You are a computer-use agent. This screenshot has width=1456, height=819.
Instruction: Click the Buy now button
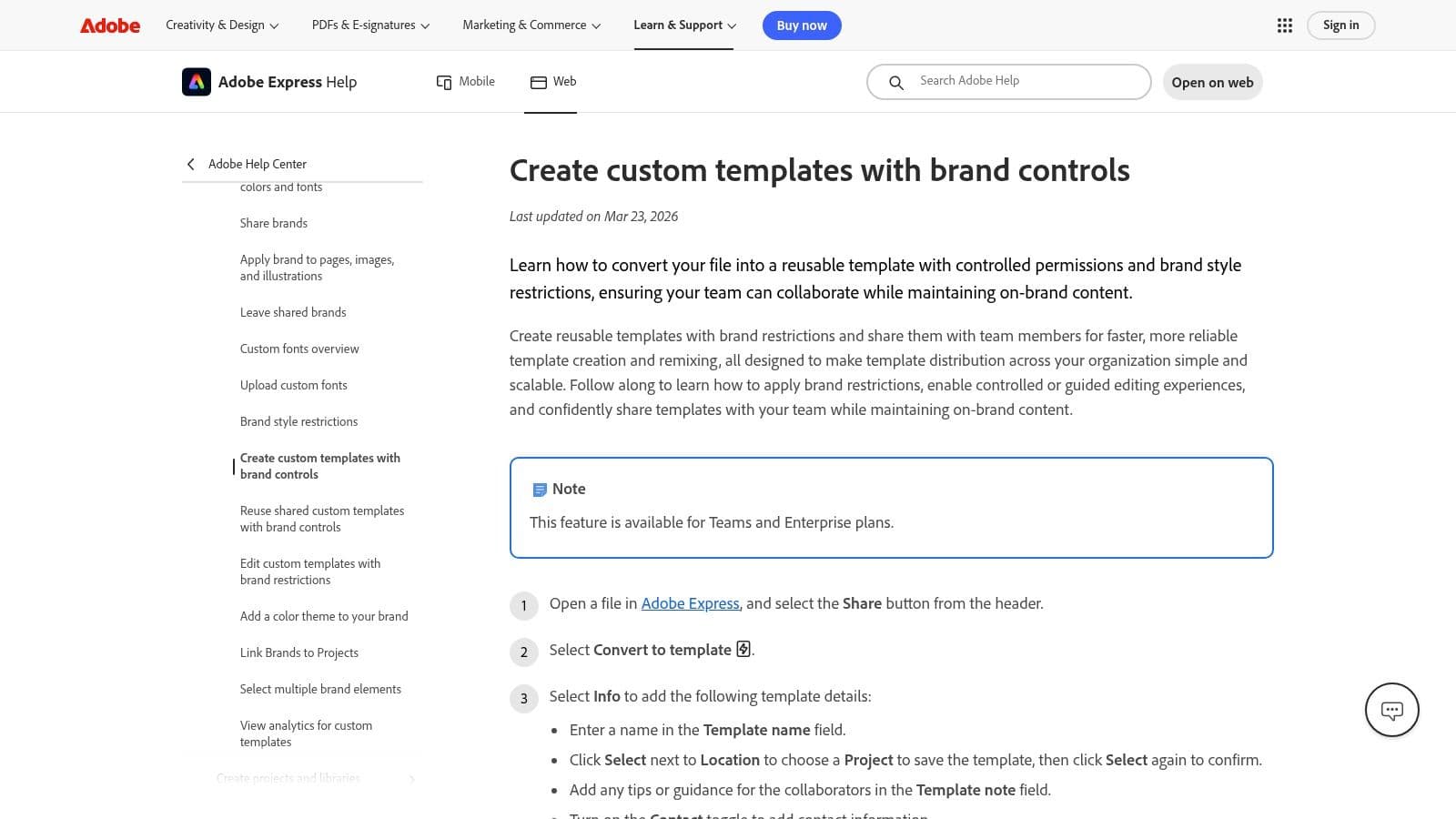point(802,25)
